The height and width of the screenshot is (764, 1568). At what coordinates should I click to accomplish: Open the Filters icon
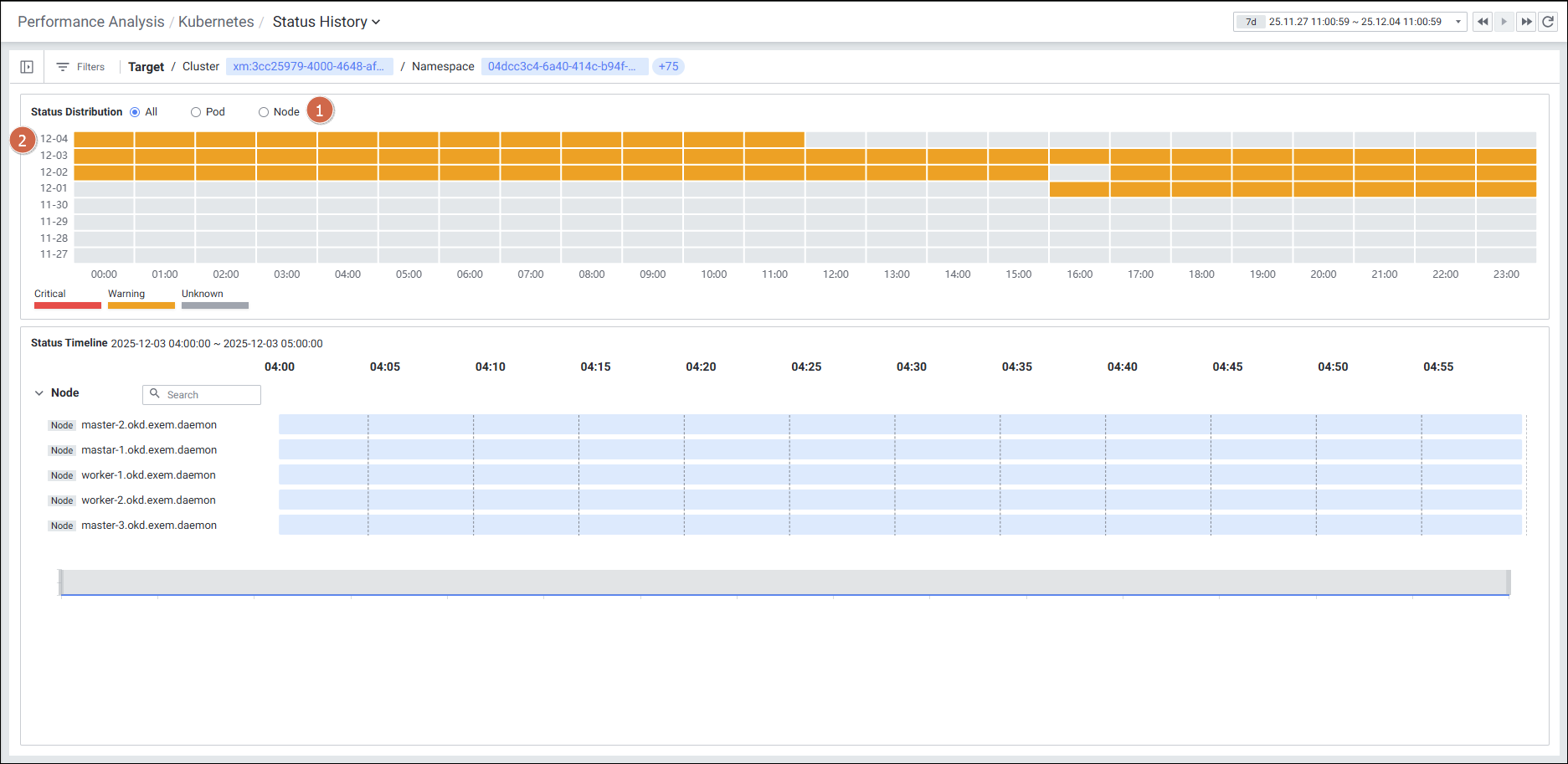(x=63, y=67)
